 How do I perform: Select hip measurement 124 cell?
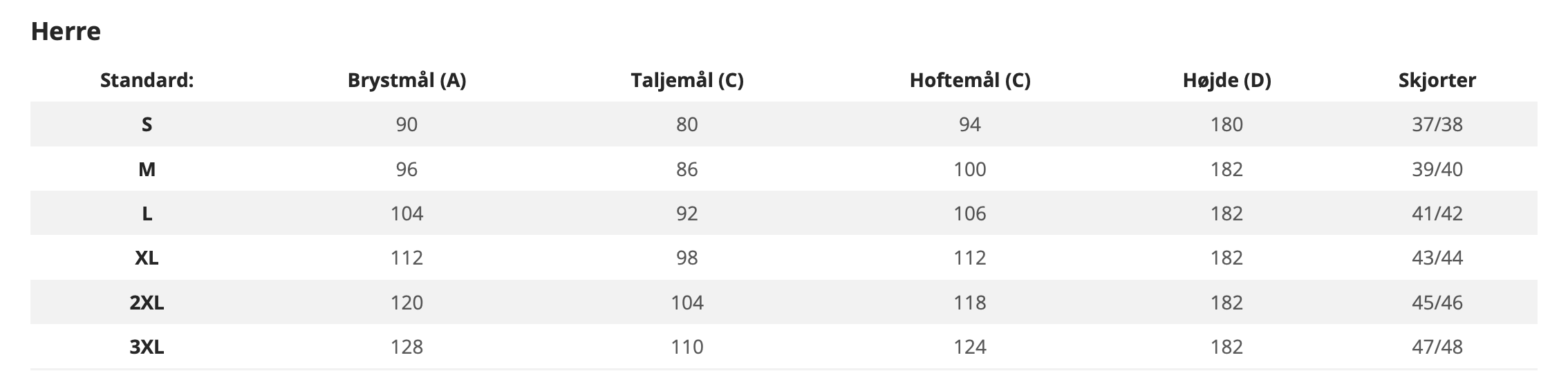click(969, 347)
